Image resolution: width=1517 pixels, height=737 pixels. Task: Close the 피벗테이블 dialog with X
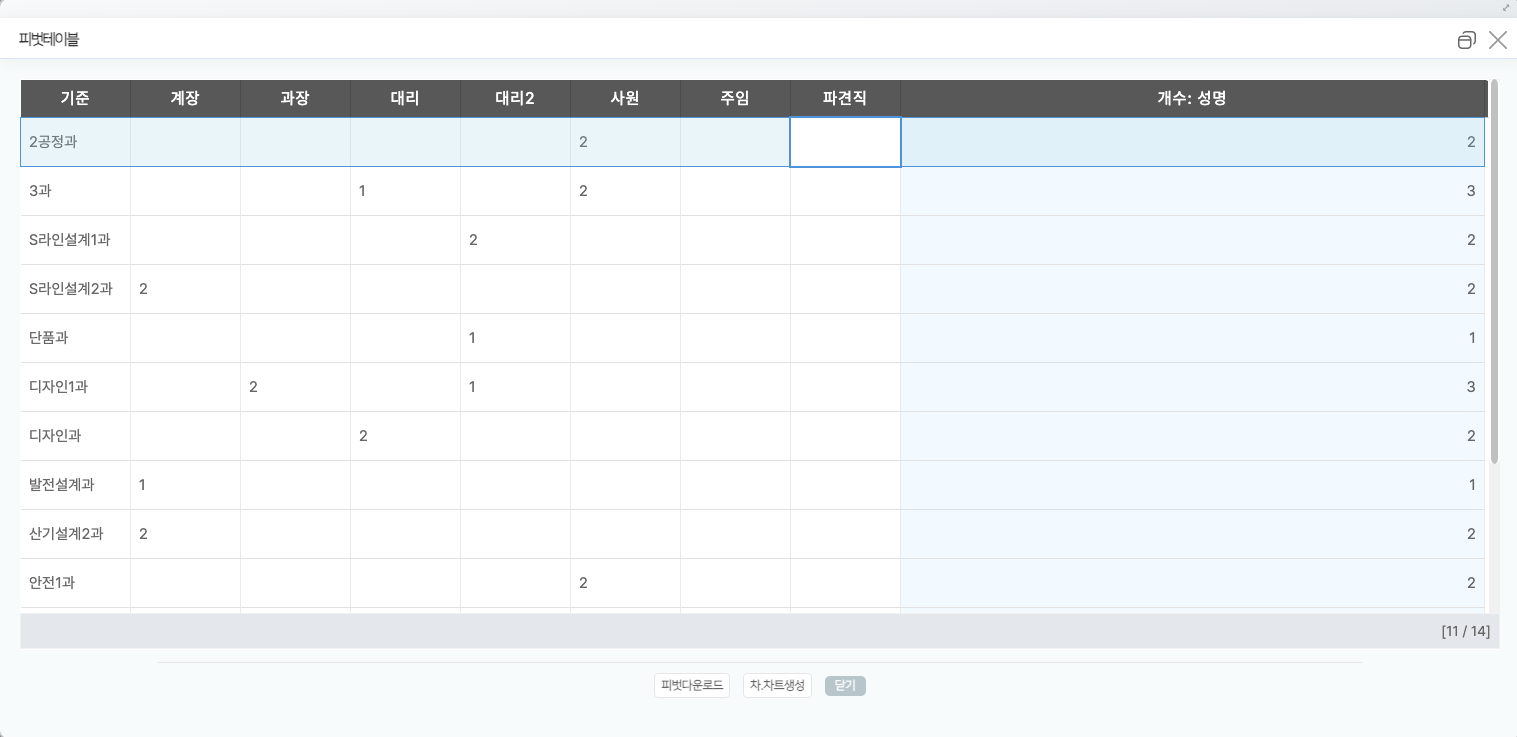pyautogui.click(x=1497, y=40)
